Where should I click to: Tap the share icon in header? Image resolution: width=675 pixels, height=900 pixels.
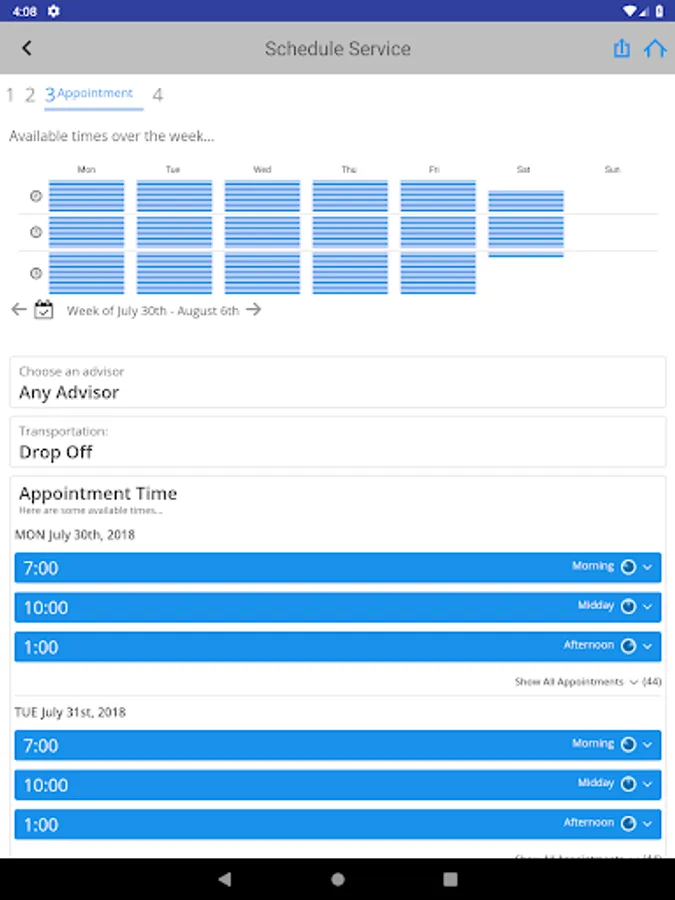622,48
